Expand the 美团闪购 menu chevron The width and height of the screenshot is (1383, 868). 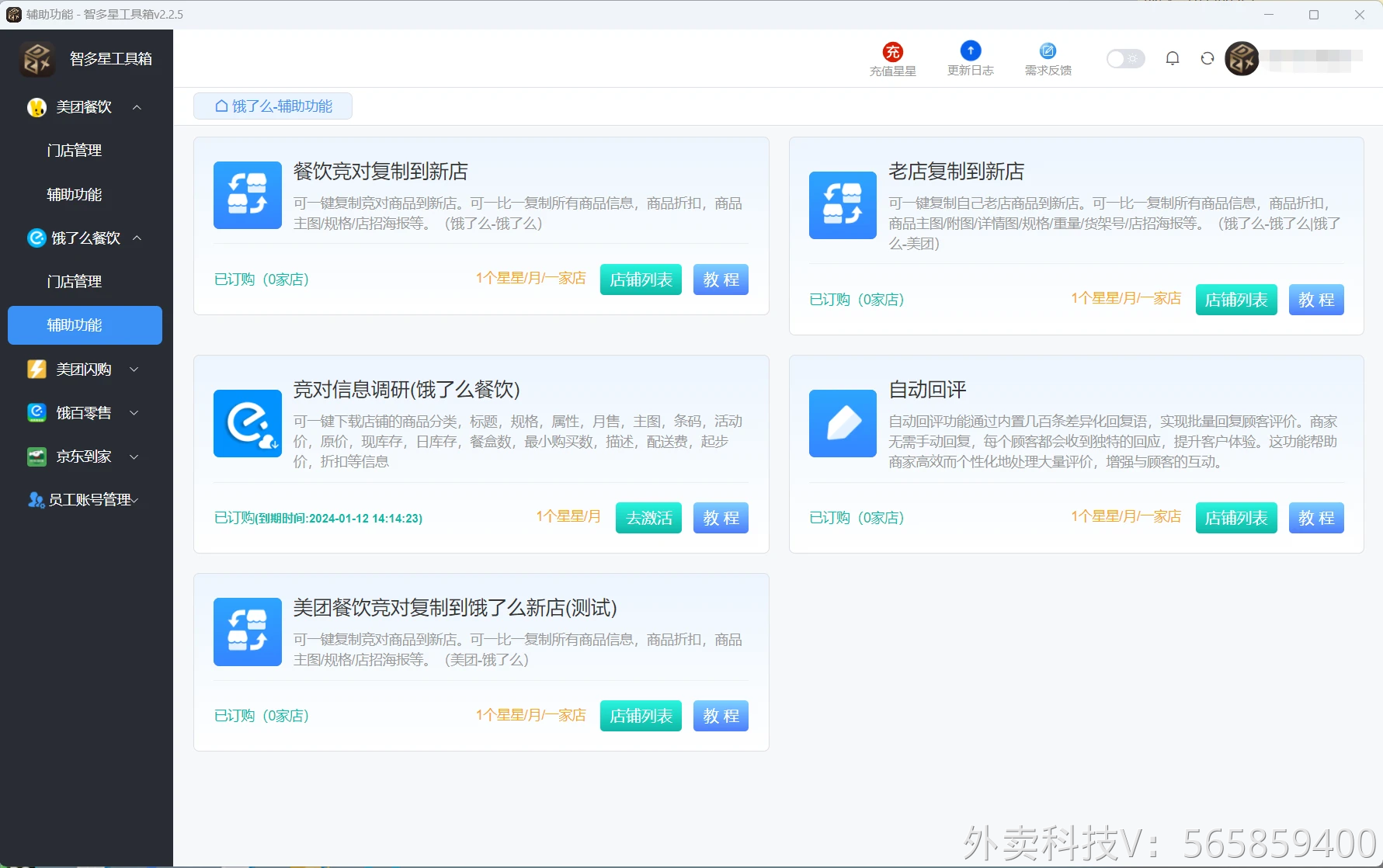click(134, 369)
